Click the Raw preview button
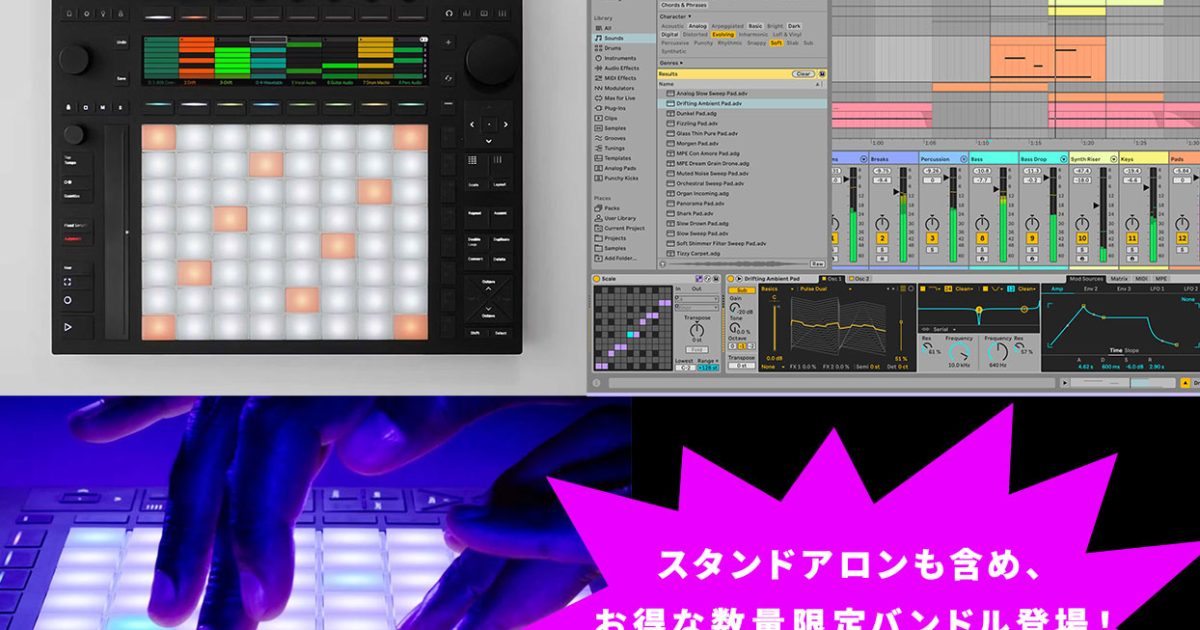Image resolution: width=1200 pixels, height=630 pixels. coord(817,263)
